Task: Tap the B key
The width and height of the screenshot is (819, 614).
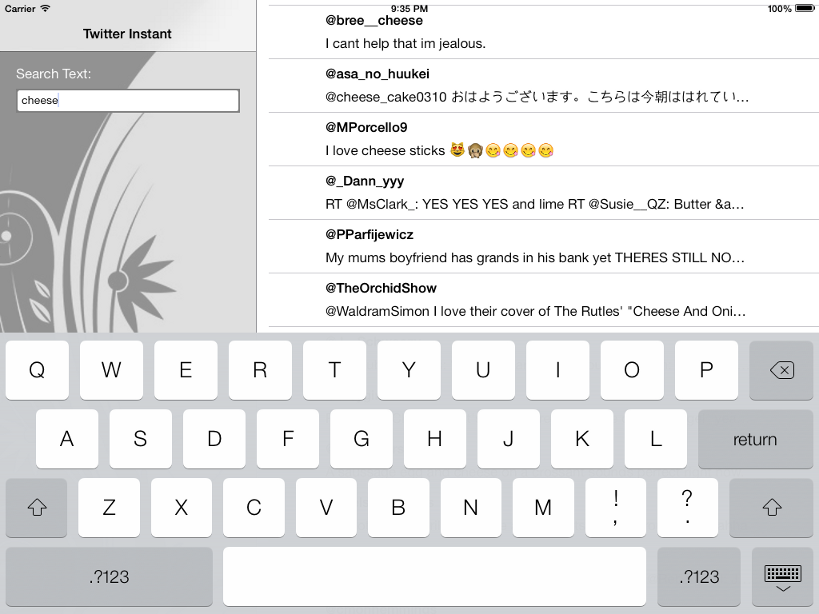Action: click(x=399, y=507)
